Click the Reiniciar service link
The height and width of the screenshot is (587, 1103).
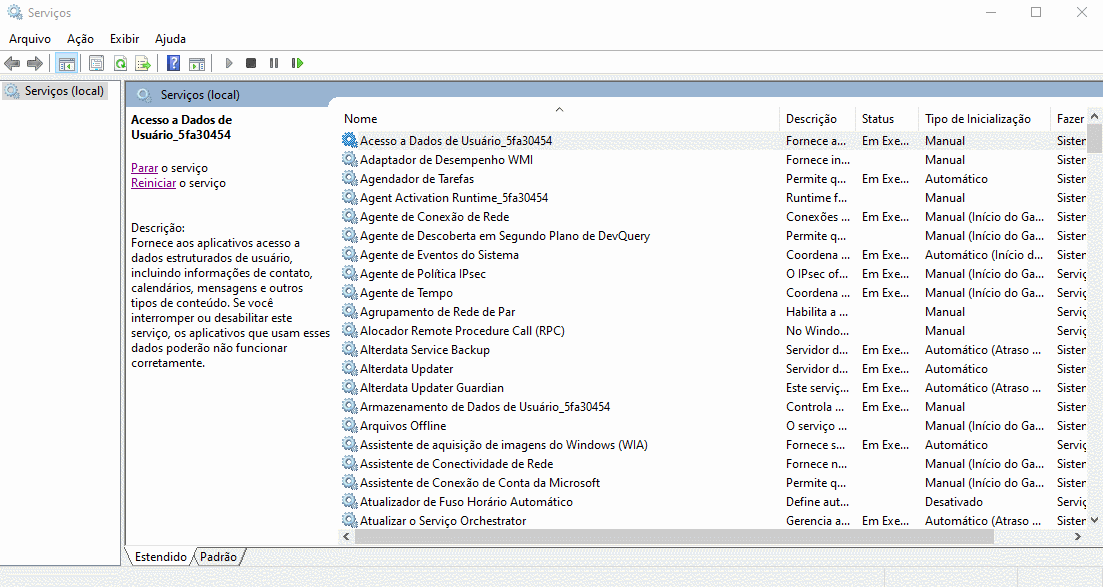click(x=153, y=182)
